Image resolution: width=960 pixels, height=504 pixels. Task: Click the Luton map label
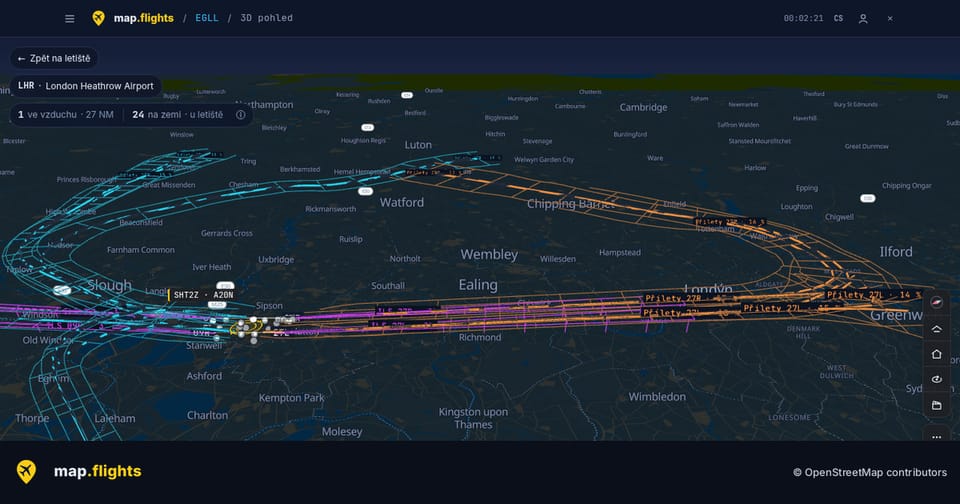point(418,145)
